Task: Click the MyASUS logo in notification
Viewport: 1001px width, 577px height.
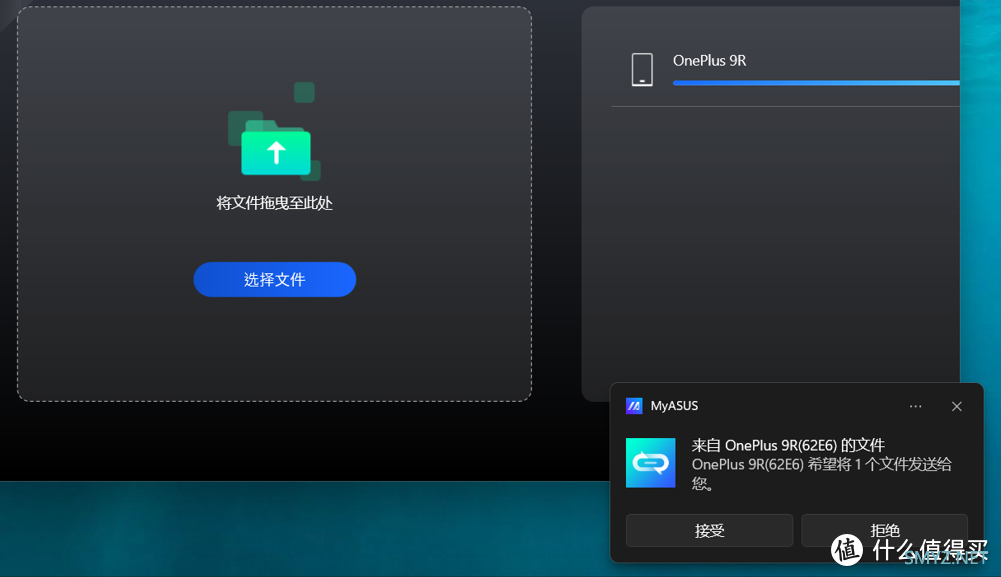Action: 634,406
